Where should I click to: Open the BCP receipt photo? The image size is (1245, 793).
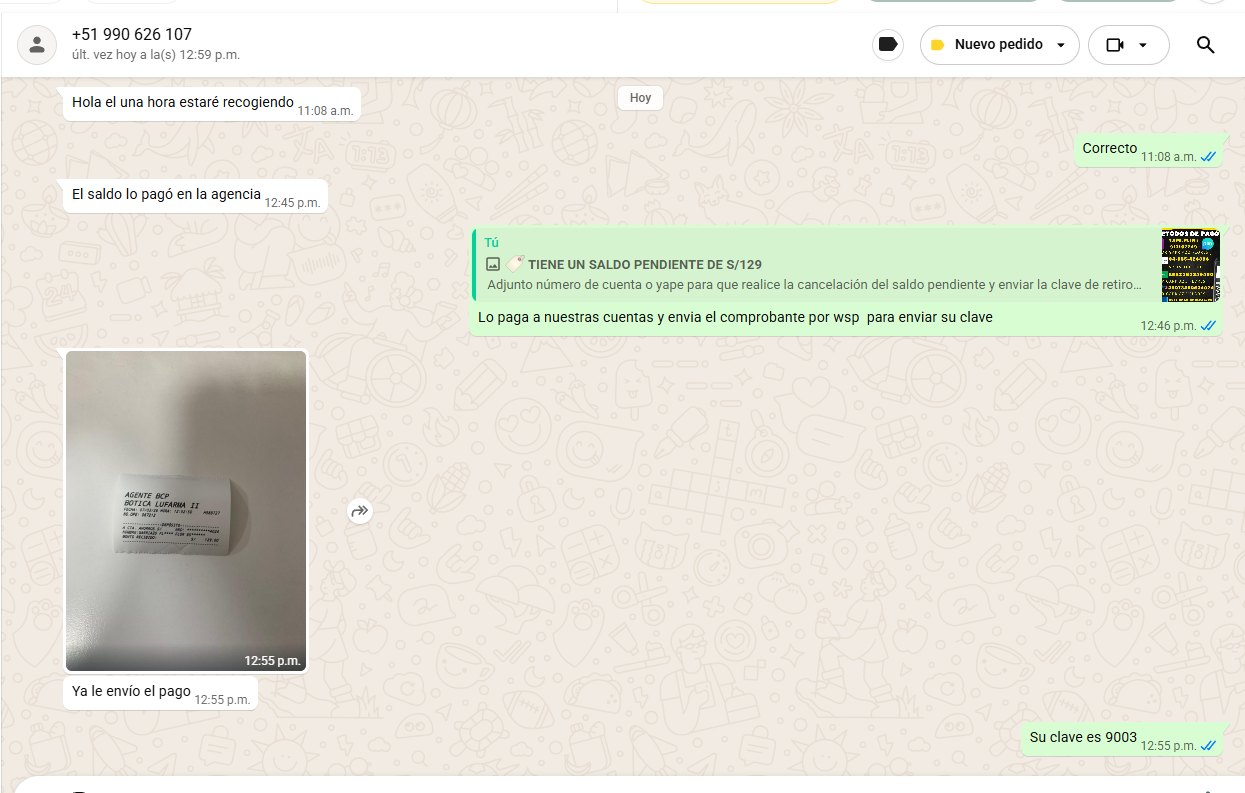(186, 510)
